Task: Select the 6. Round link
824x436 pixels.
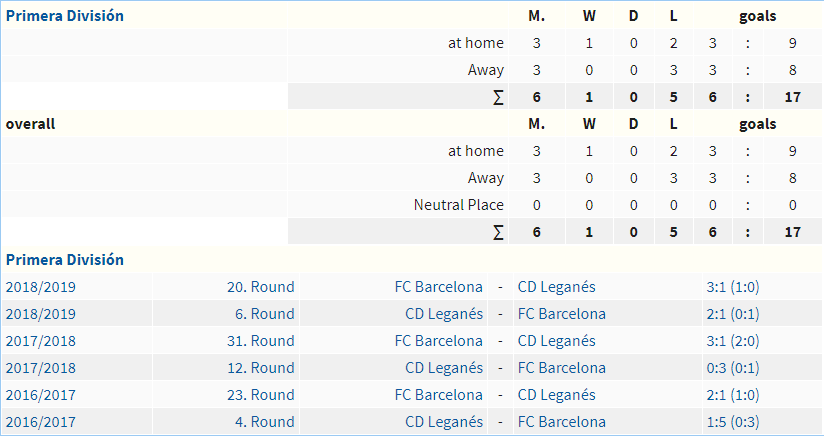Action: tap(264, 314)
